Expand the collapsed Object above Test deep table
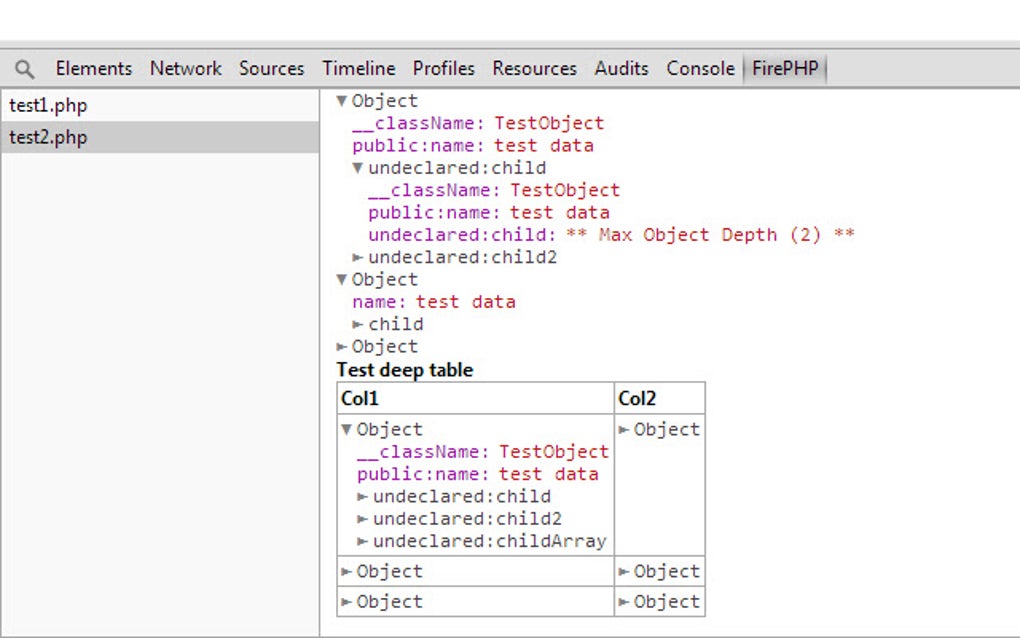 [341, 346]
